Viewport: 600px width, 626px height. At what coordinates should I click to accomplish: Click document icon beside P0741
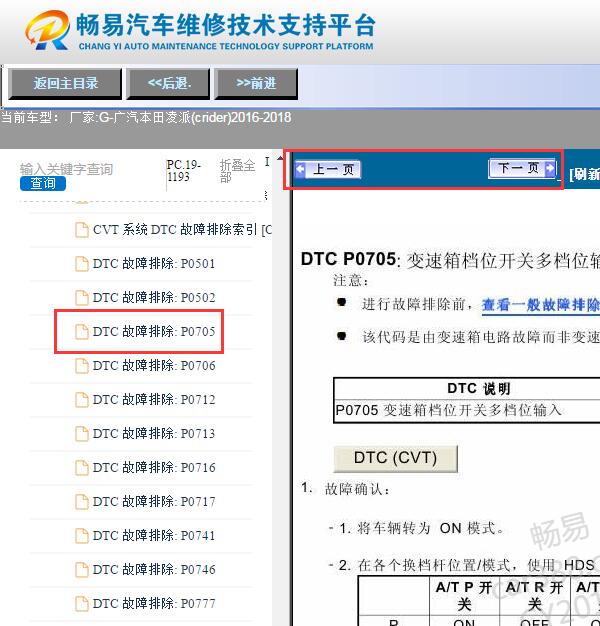(x=82, y=536)
